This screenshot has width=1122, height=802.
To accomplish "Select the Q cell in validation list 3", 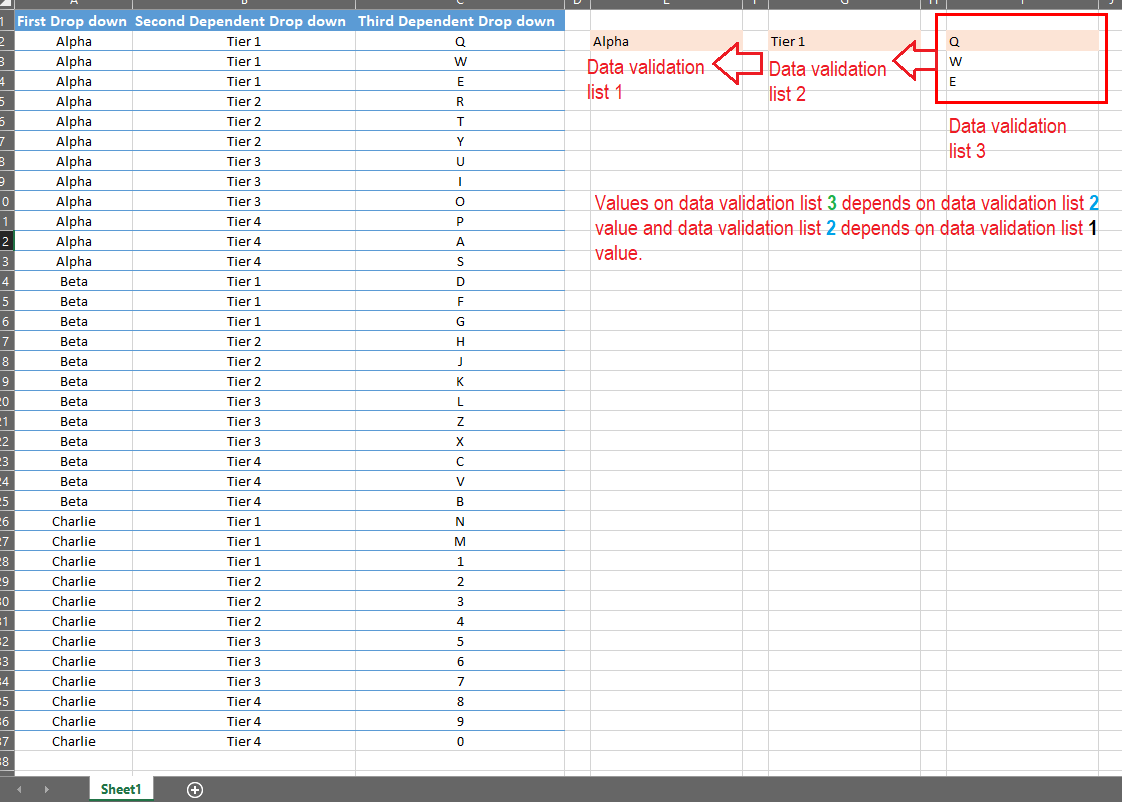I will click(x=1022, y=41).
